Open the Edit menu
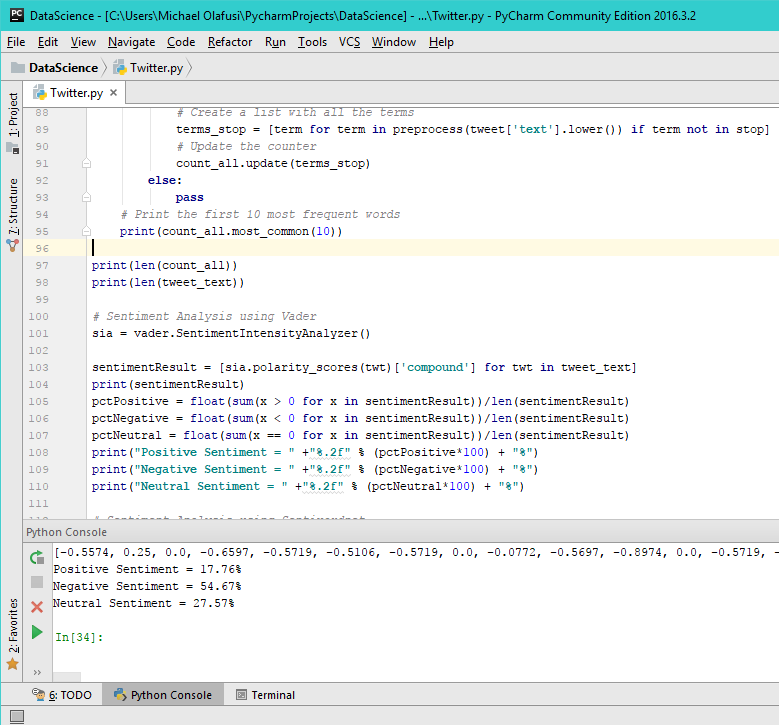The height and width of the screenshot is (725, 779). pos(48,42)
